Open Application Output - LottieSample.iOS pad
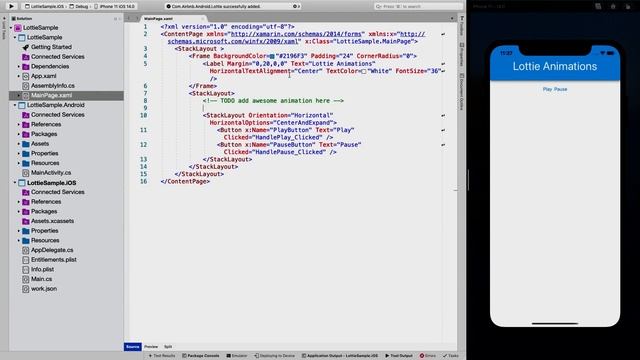 (340, 356)
